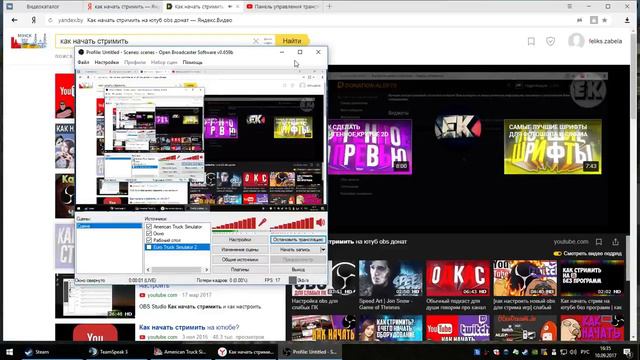Click Выход button in OBS
Screen dimensions: 640x360
298,269
